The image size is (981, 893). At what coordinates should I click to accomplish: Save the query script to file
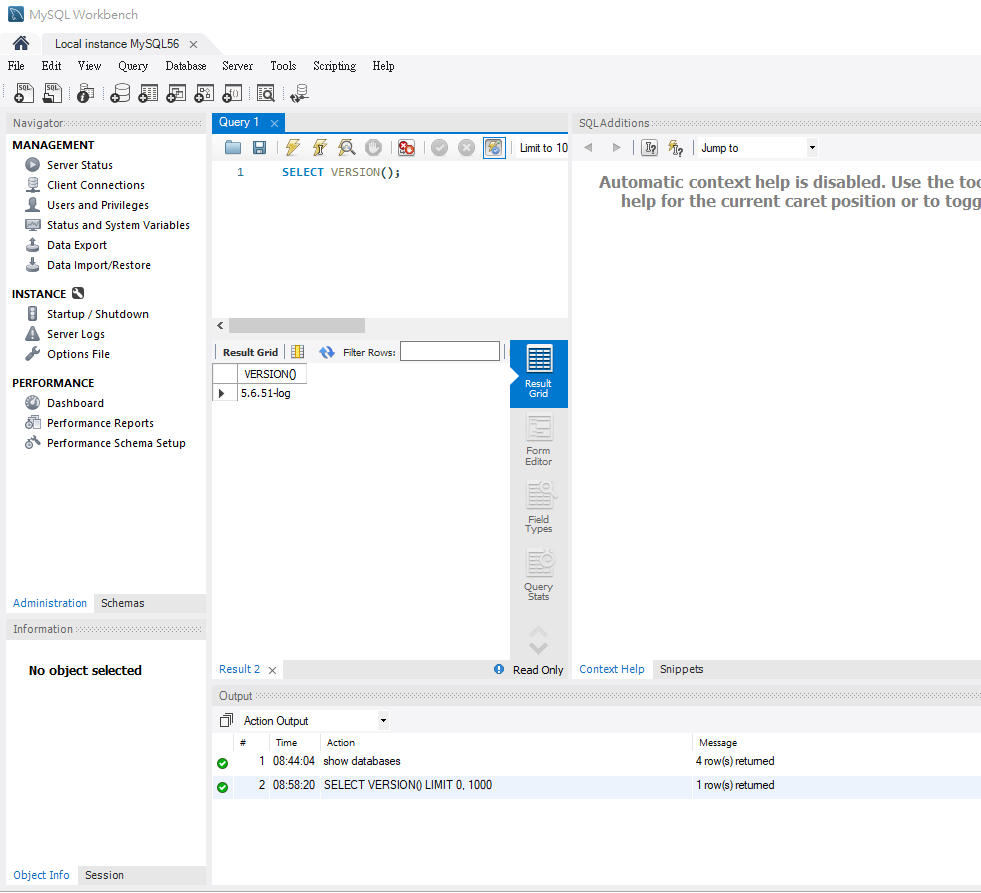[259, 148]
